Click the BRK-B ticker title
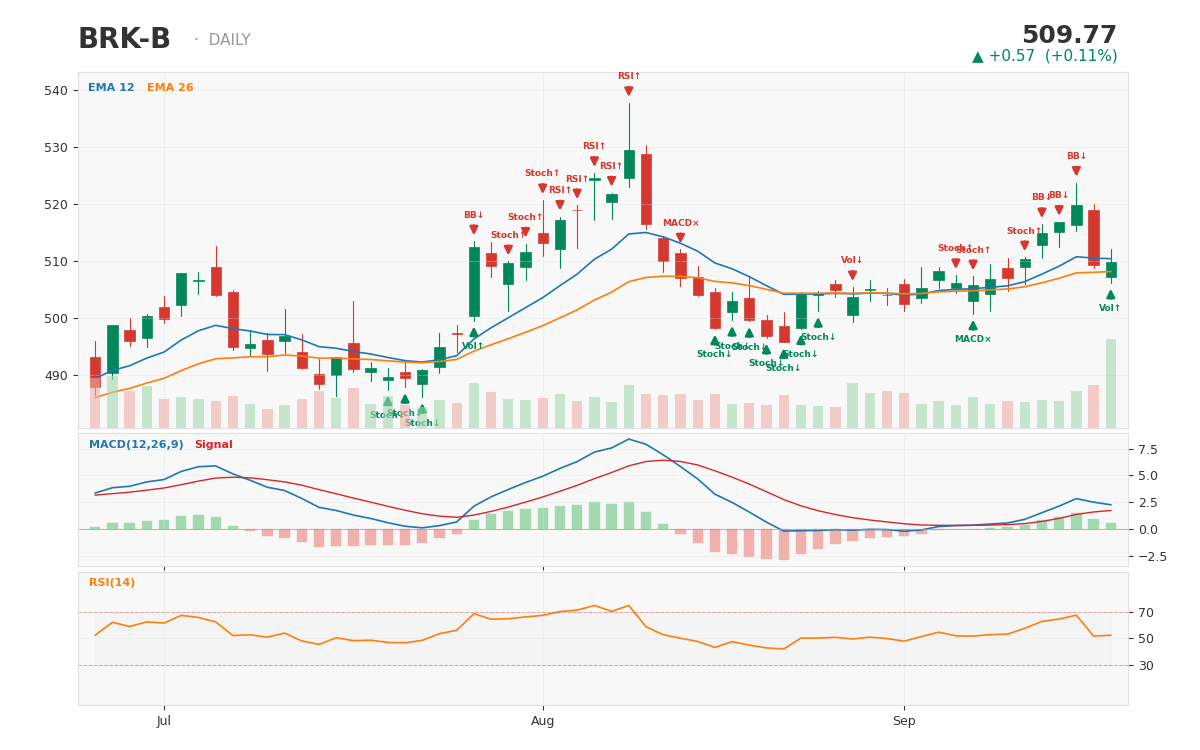Viewport: 1200px width, 750px height. (x=125, y=40)
